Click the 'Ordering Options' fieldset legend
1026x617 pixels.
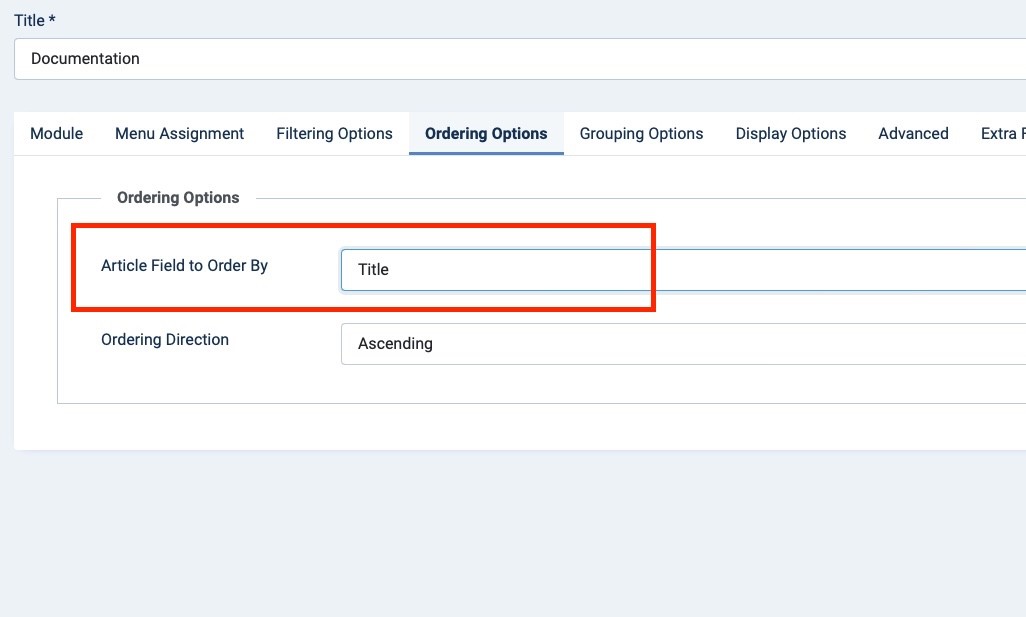tap(178, 198)
